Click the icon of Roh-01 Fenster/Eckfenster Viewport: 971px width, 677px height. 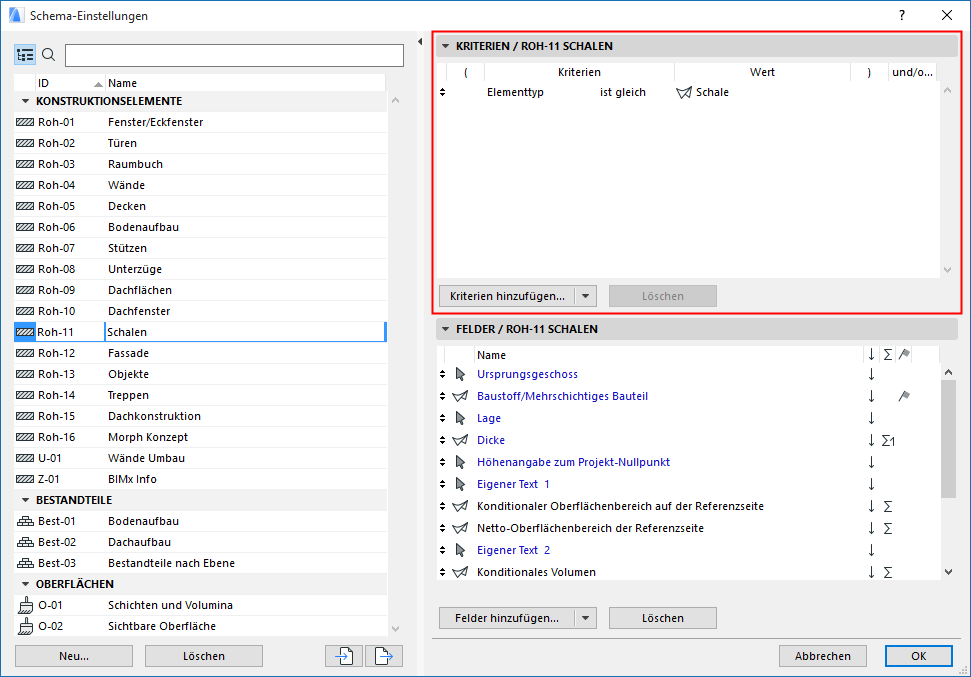coord(25,122)
